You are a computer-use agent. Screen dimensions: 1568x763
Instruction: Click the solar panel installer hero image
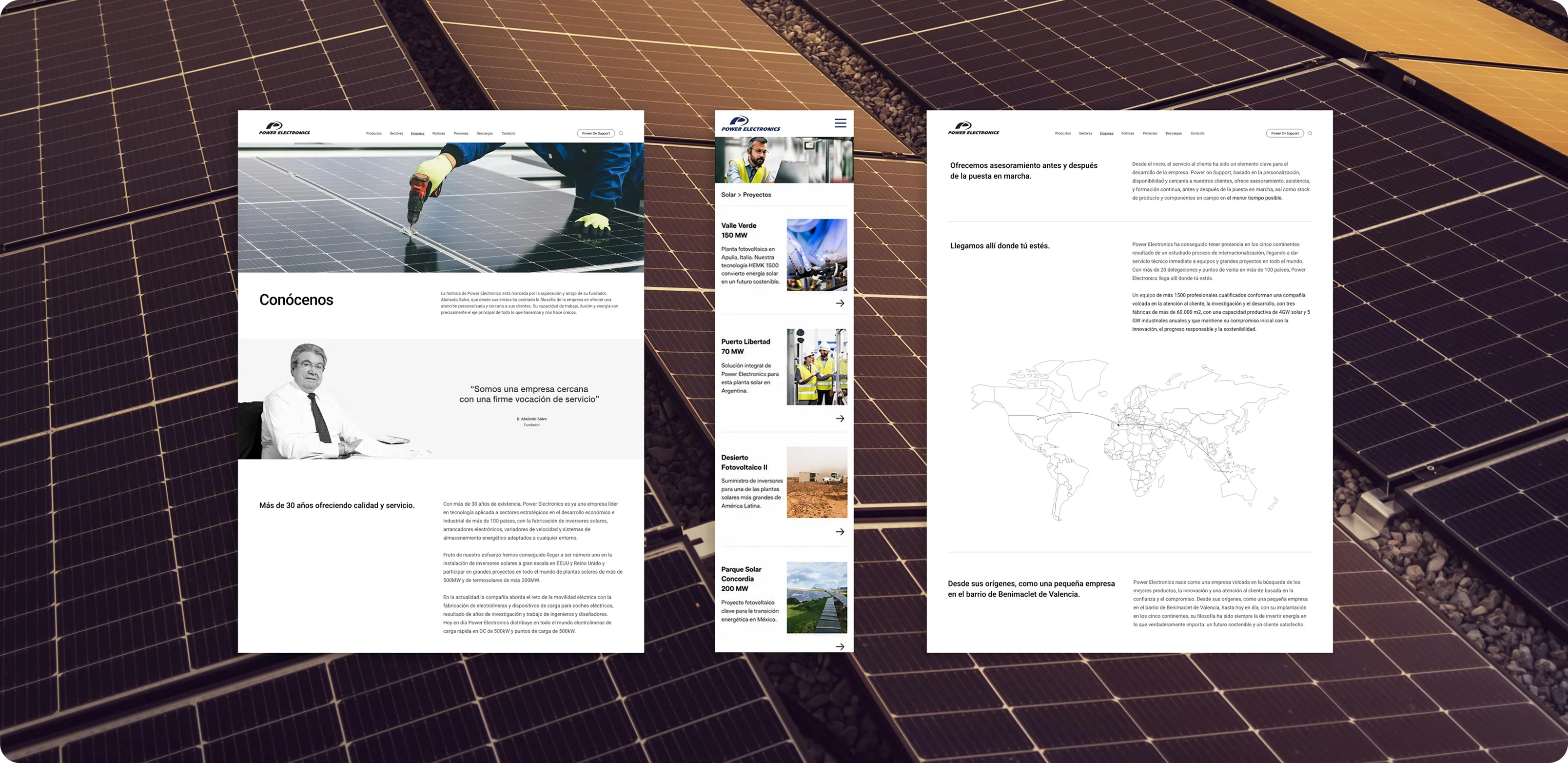click(441, 208)
